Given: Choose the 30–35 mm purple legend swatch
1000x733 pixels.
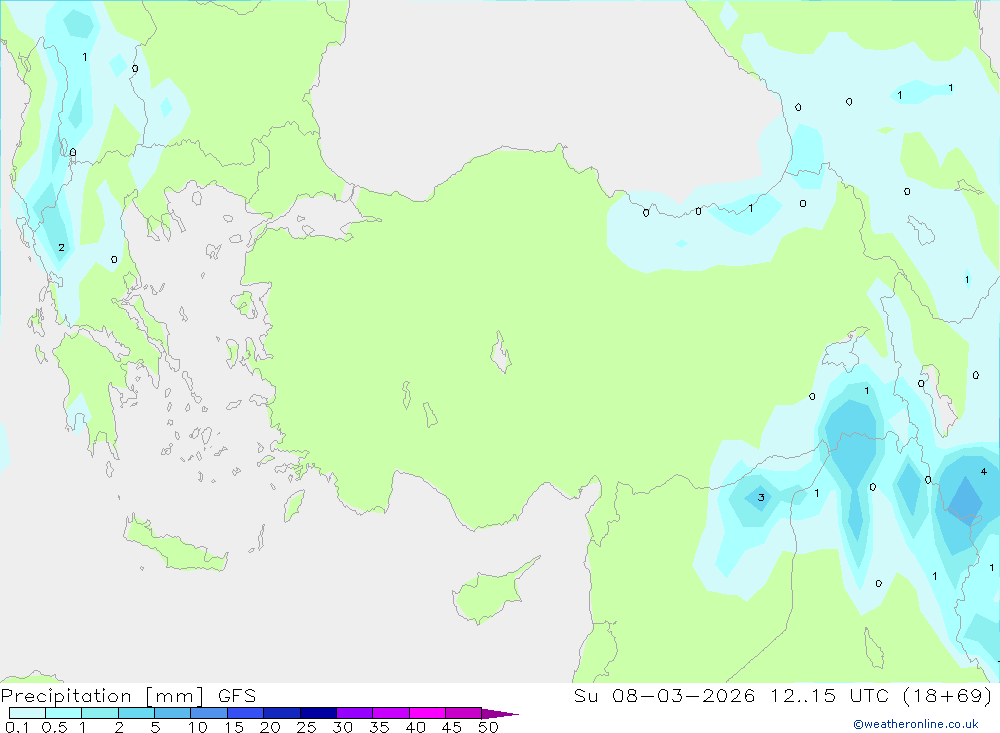Looking at the screenshot, I should click(354, 713).
